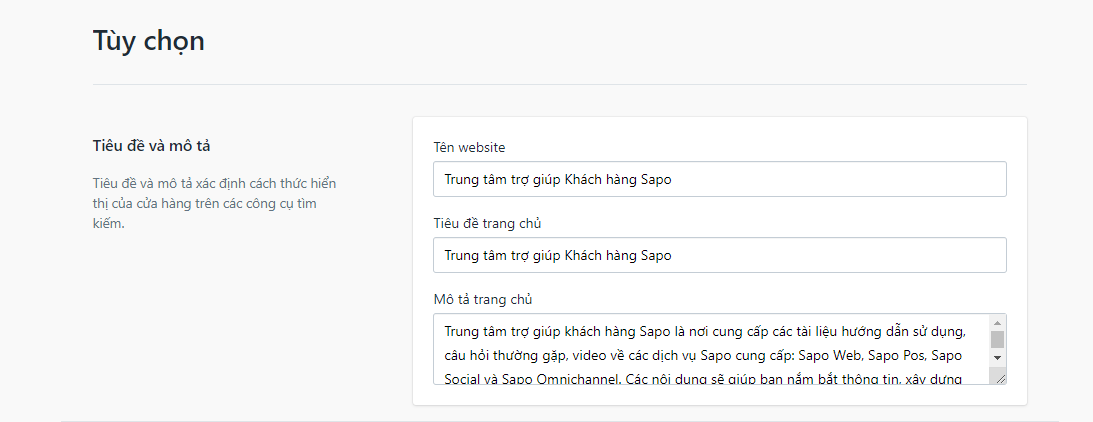Click the Tiêu đề trang chủ input field
Viewport: 1093px width, 422px height.
click(719, 255)
